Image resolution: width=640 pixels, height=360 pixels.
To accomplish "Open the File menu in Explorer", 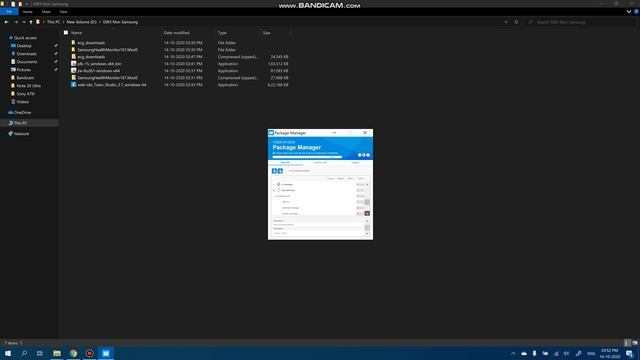I will pos(9,12).
